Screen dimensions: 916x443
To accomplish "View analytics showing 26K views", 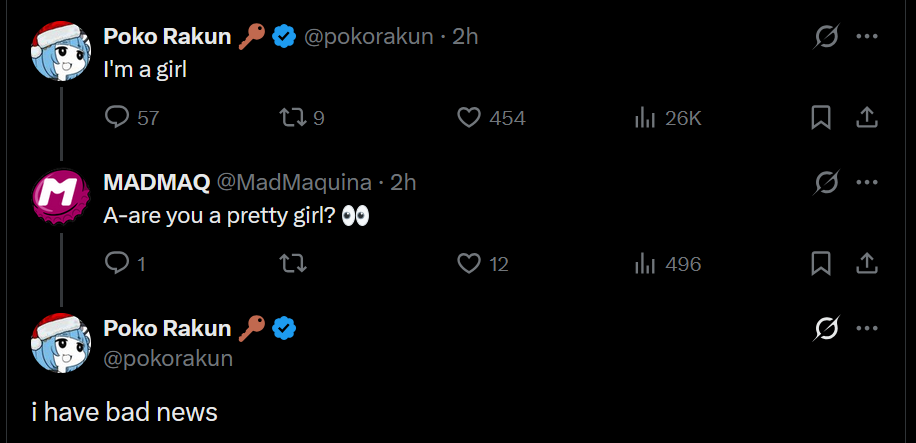I will [645, 118].
